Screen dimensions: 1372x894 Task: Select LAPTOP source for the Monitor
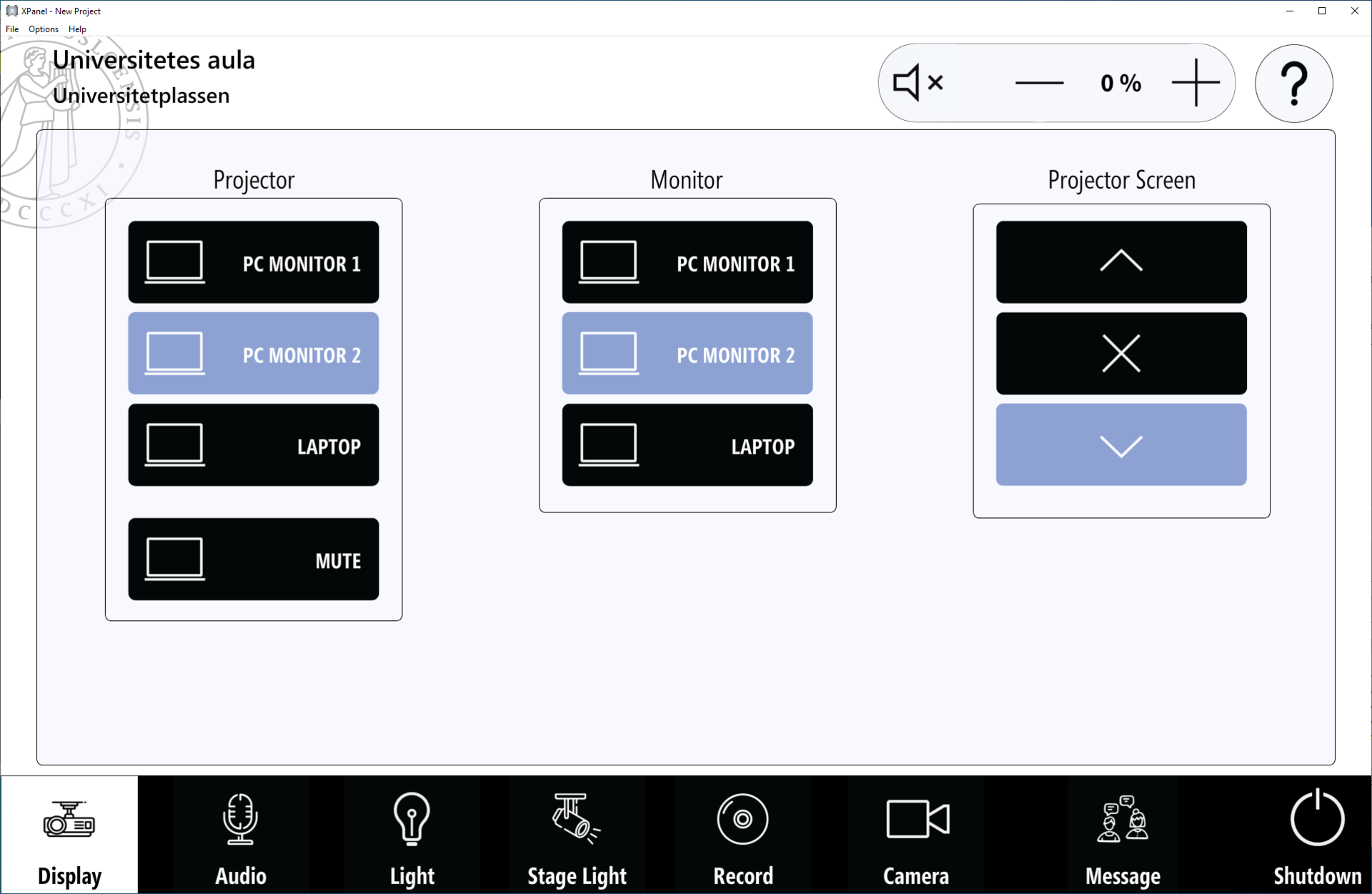[687, 444]
